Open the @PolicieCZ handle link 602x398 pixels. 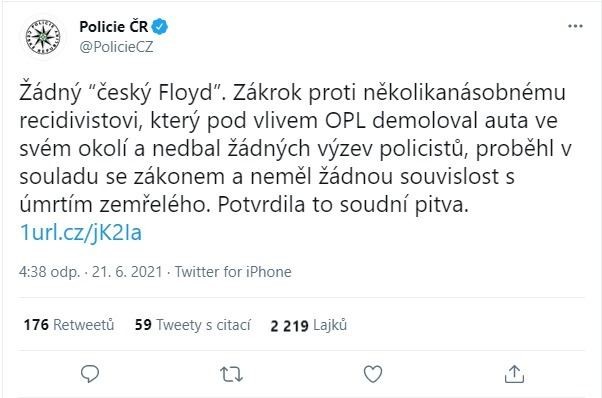[116, 47]
